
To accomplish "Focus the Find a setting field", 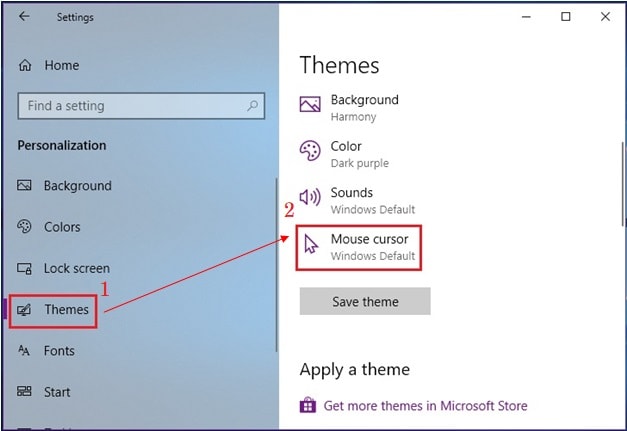I will click(x=141, y=106).
